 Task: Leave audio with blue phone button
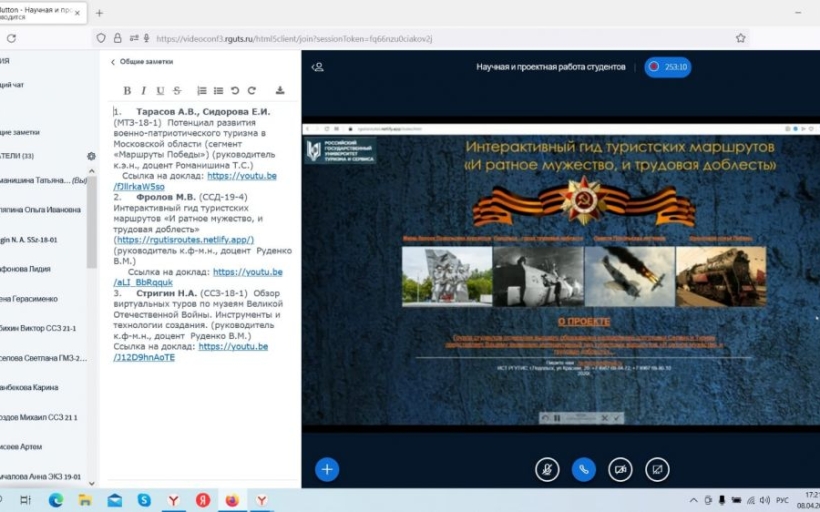pyautogui.click(x=584, y=469)
